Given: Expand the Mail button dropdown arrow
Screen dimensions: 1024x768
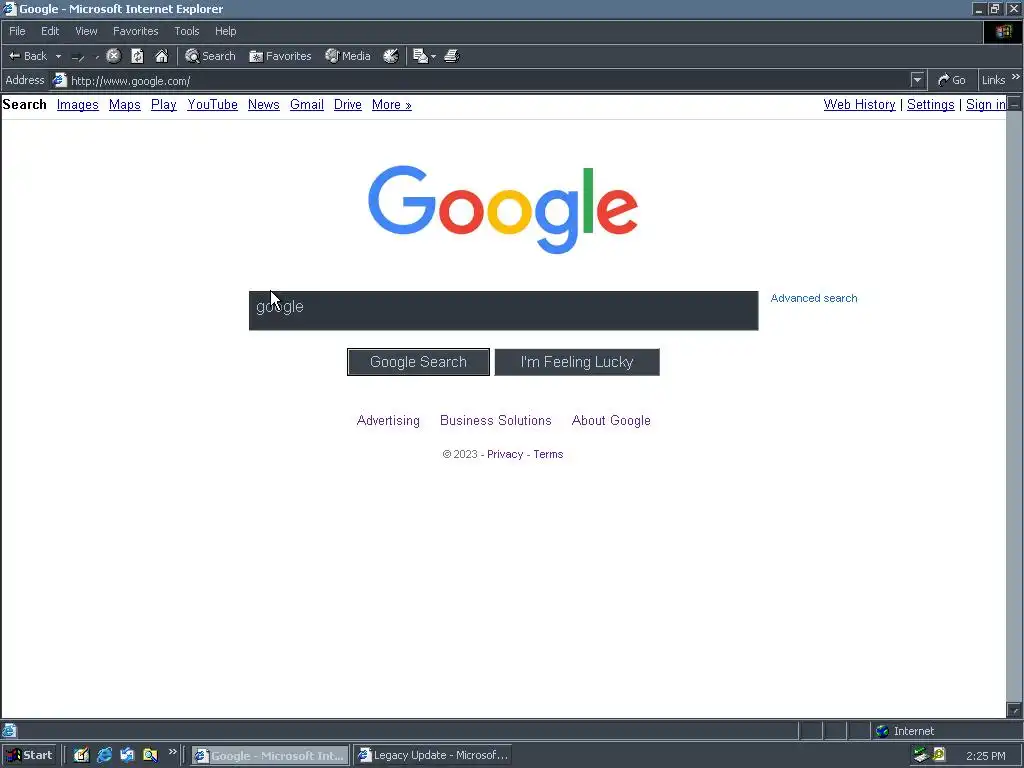Looking at the screenshot, I should [x=433, y=56].
